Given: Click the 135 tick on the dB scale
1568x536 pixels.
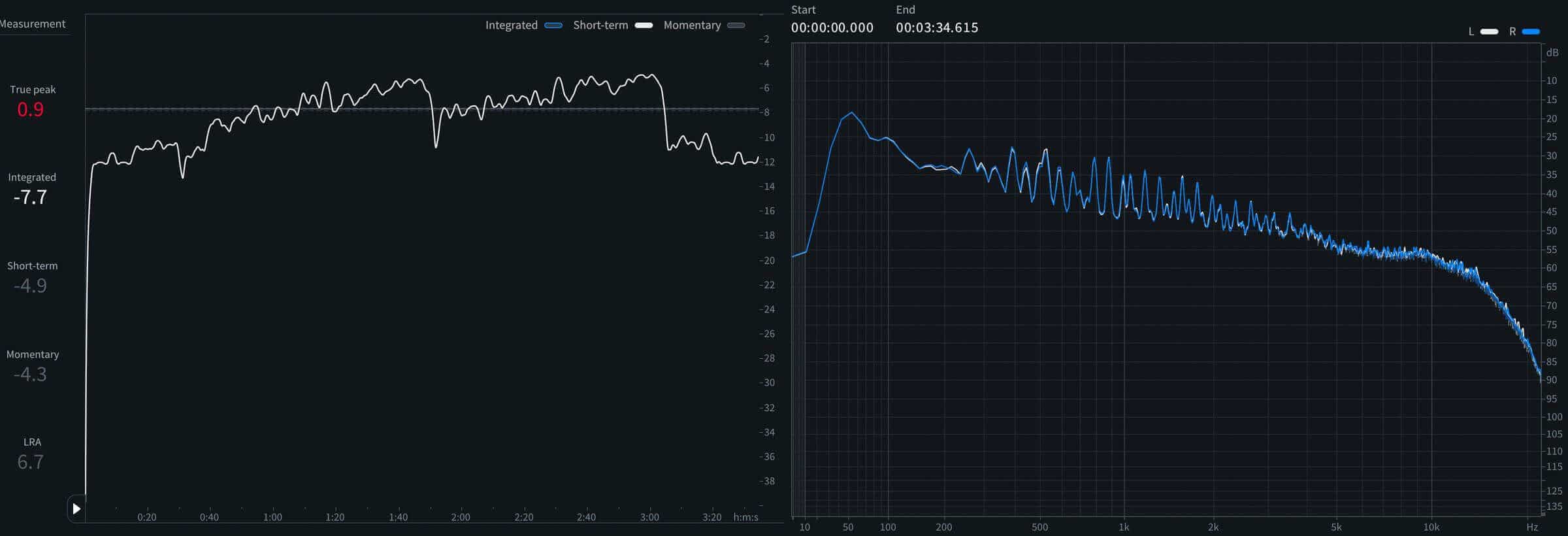Looking at the screenshot, I should click(x=1555, y=506).
